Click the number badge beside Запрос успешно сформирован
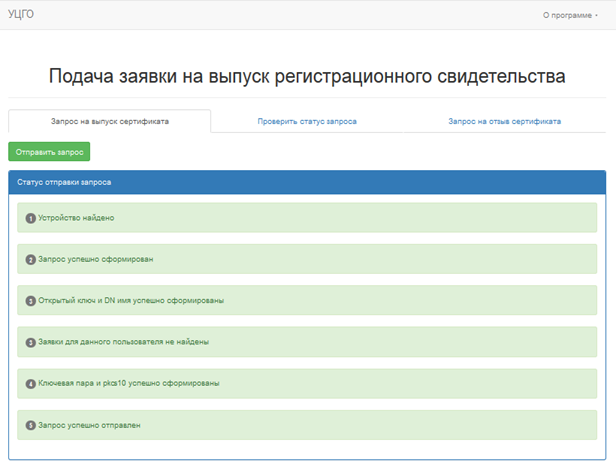 pyautogui.click(x=31, y=259)
